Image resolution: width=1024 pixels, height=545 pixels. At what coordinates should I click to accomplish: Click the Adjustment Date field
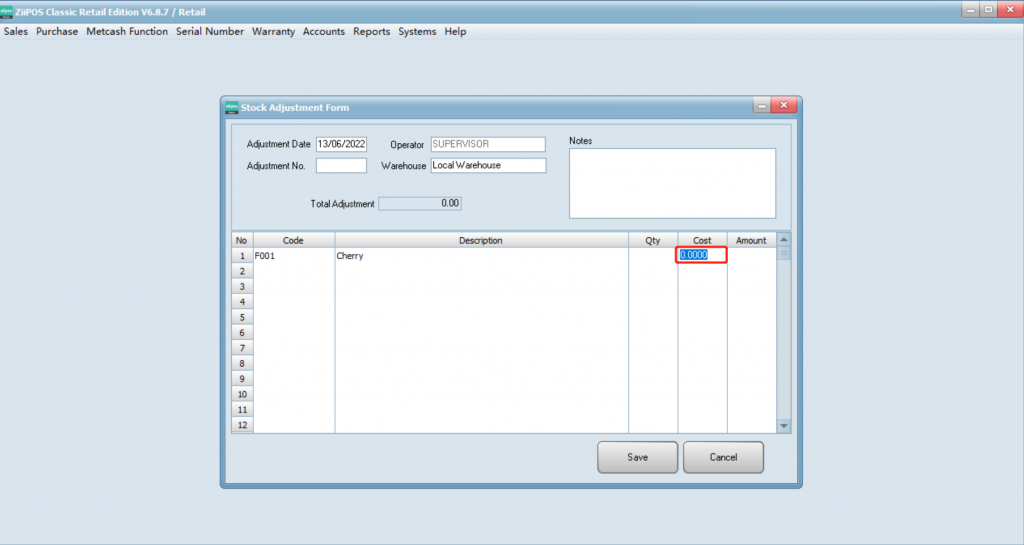(341, 144)
